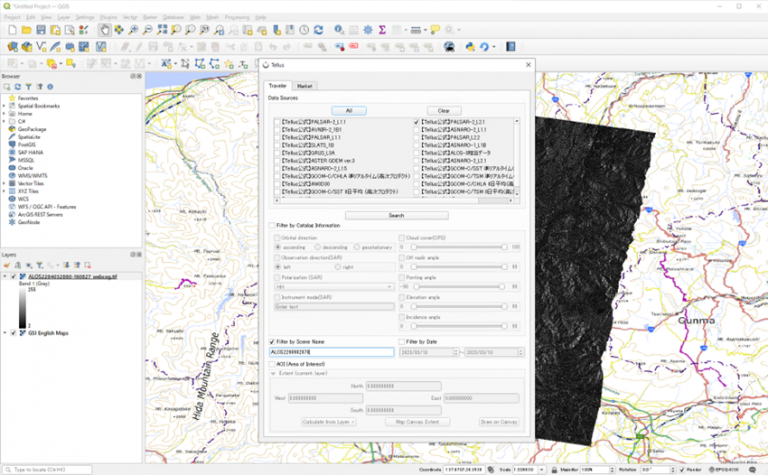Click Remove Layer icon in Layers panel
This screenshot has height=475, width=768.
(x=87, y=265)
